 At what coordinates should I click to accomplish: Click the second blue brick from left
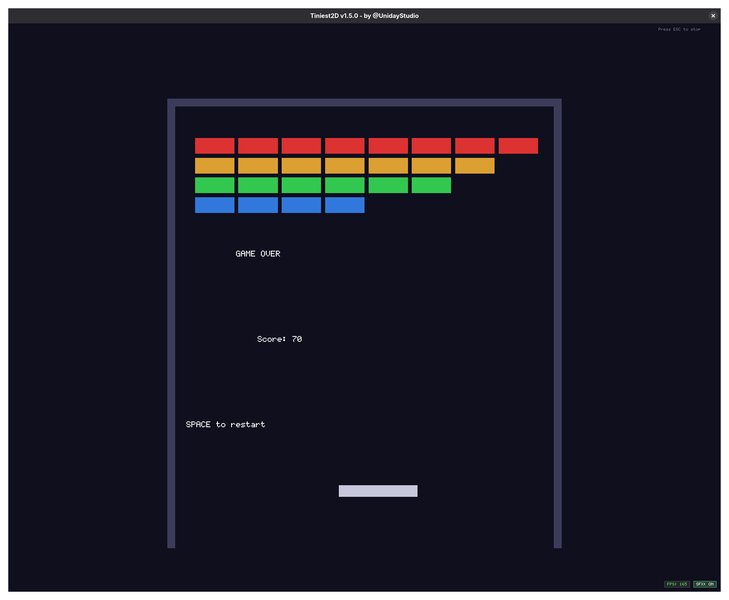click(258, 205)
